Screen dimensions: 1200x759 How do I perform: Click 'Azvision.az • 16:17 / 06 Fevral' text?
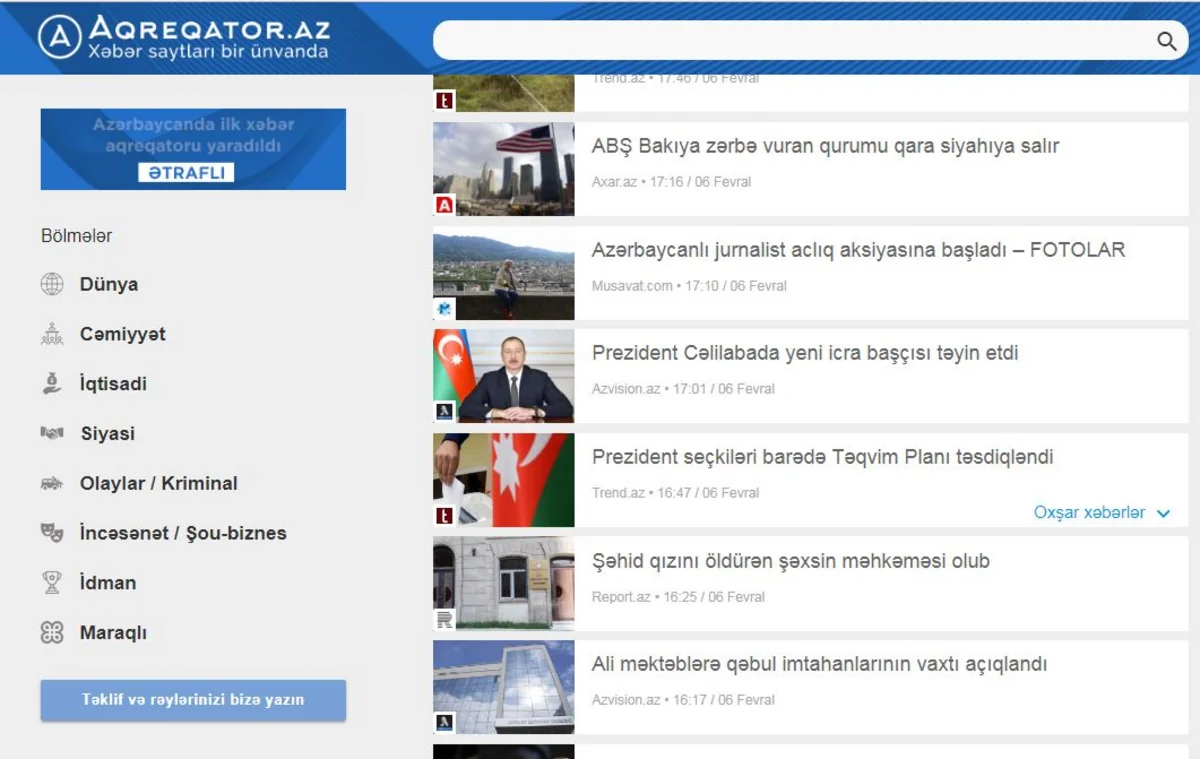tap(683, 700)
